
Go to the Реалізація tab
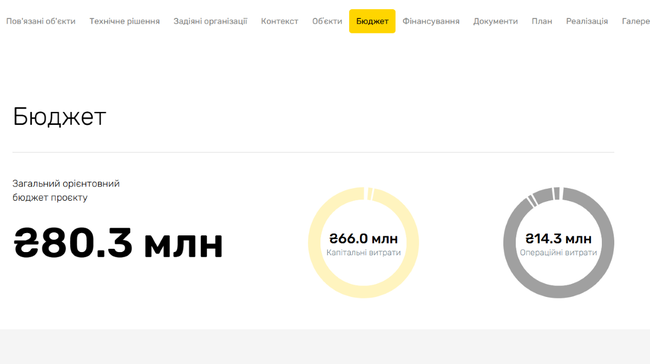[587, 21]
